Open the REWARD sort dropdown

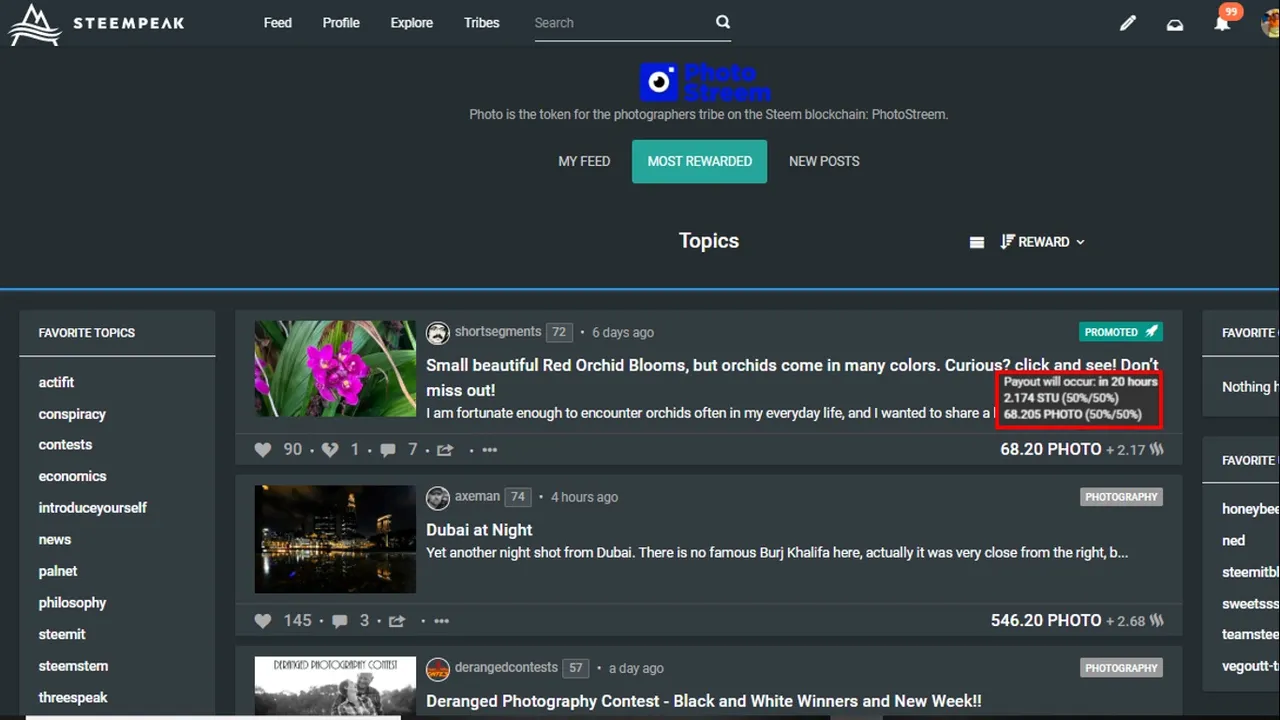point(1042,242)
